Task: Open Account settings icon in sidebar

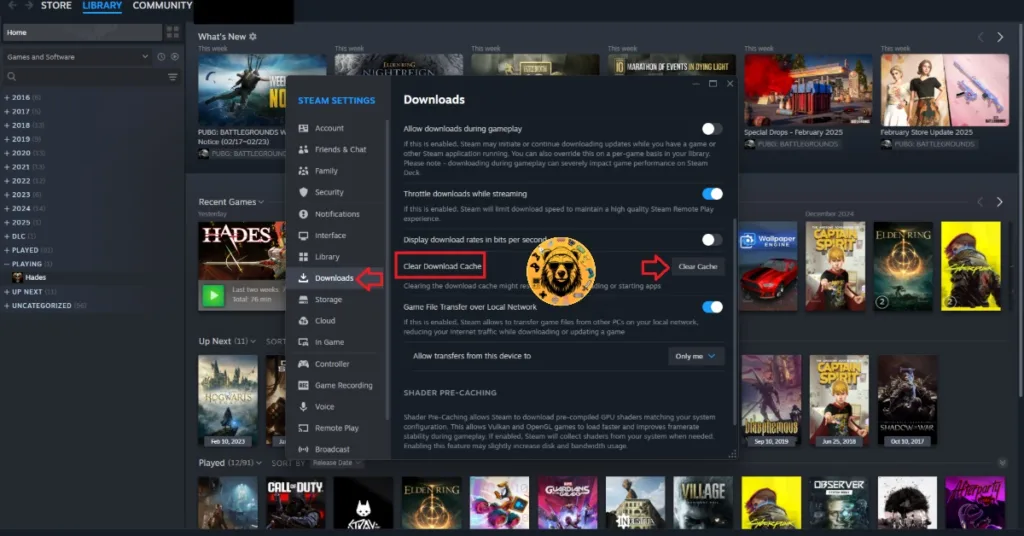Action: 303,128
